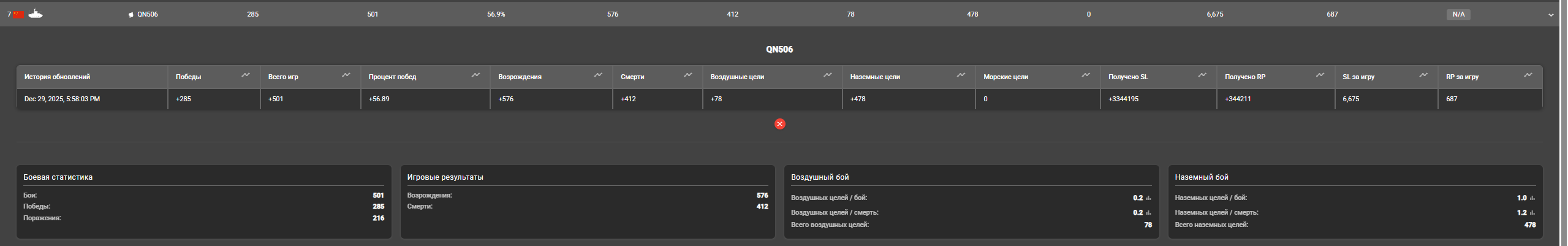Select the Dec 29, 2025 update row
This screenshot has width=1568, height=246.
62,99
